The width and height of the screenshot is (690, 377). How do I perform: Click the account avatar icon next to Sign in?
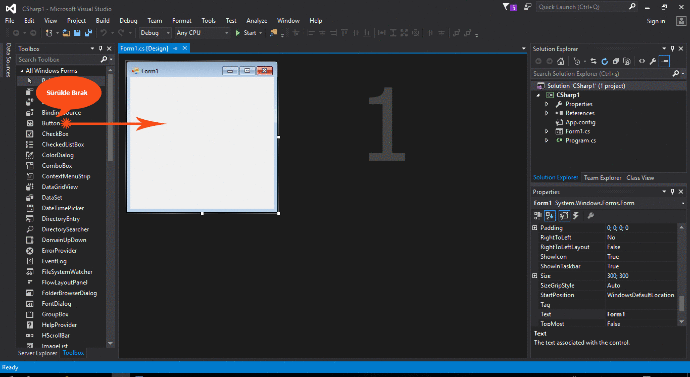point(680,21)
